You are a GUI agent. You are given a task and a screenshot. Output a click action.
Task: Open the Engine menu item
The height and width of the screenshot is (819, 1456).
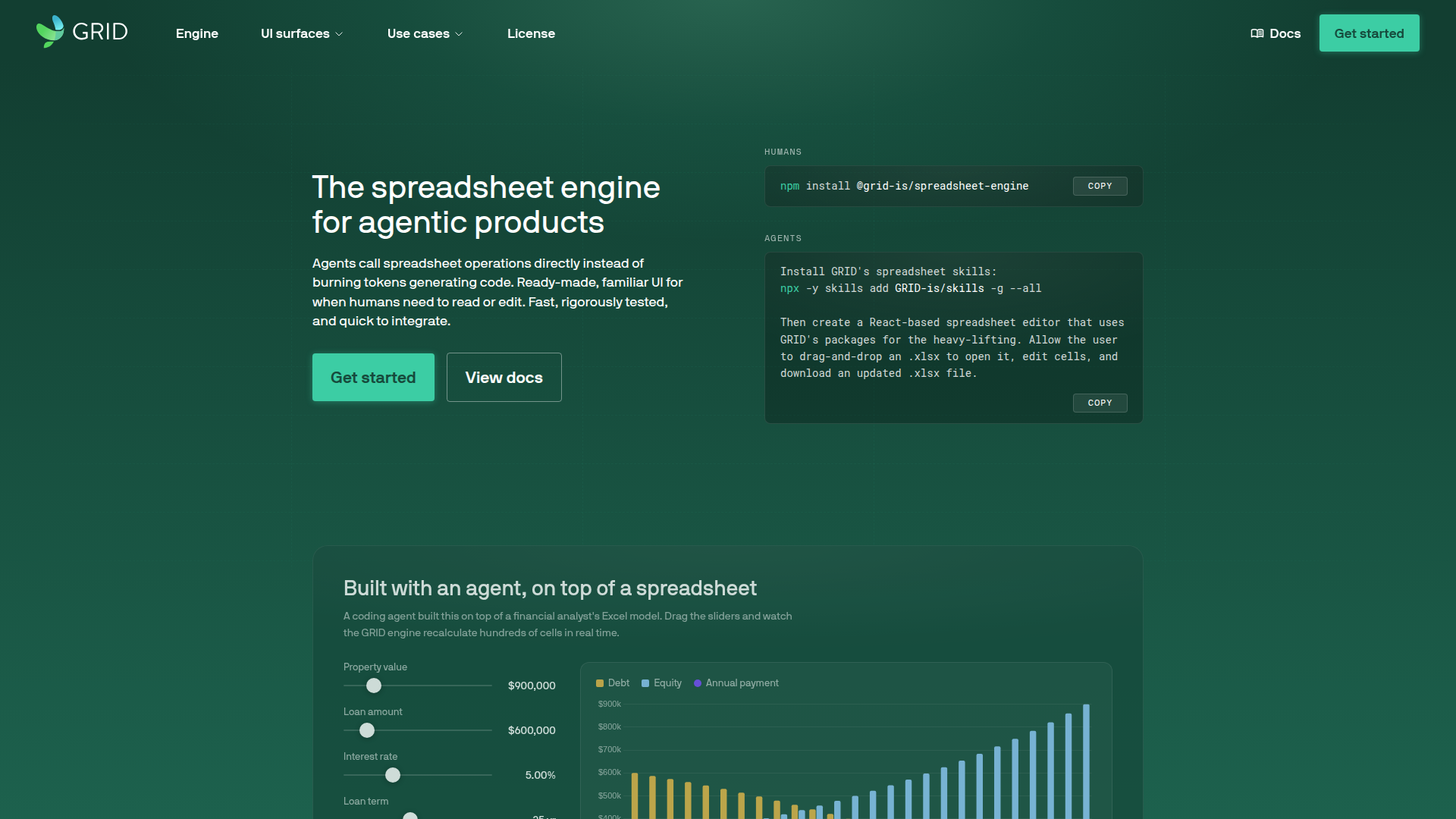pyautogui.click(x=197, y=33)
